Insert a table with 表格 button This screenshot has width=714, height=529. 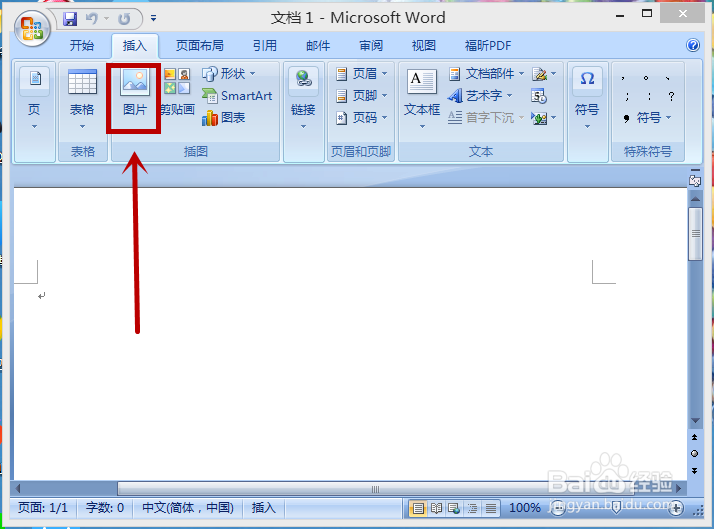tap(82, 99)
